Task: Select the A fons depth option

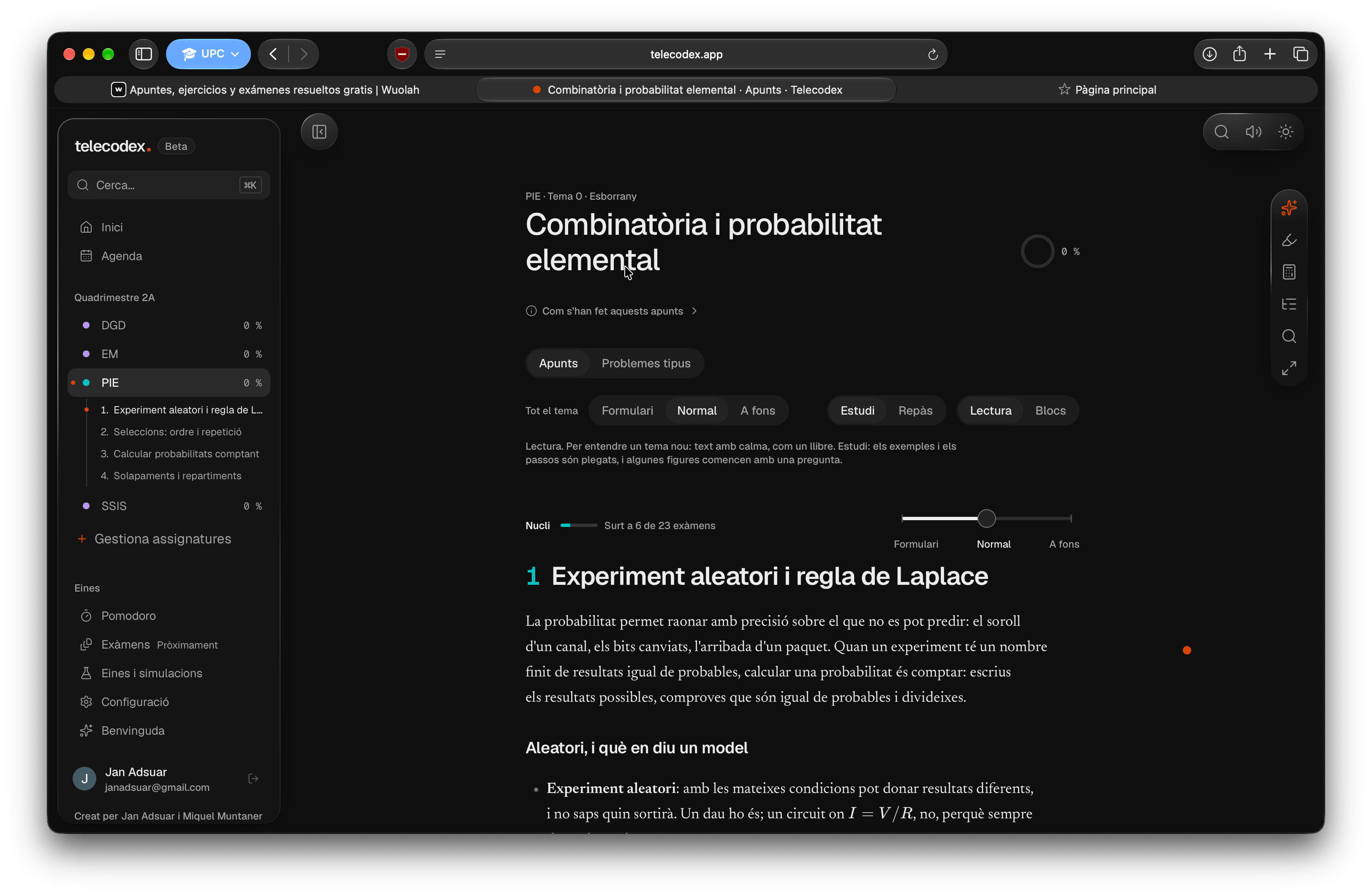Action: [757, 410]
